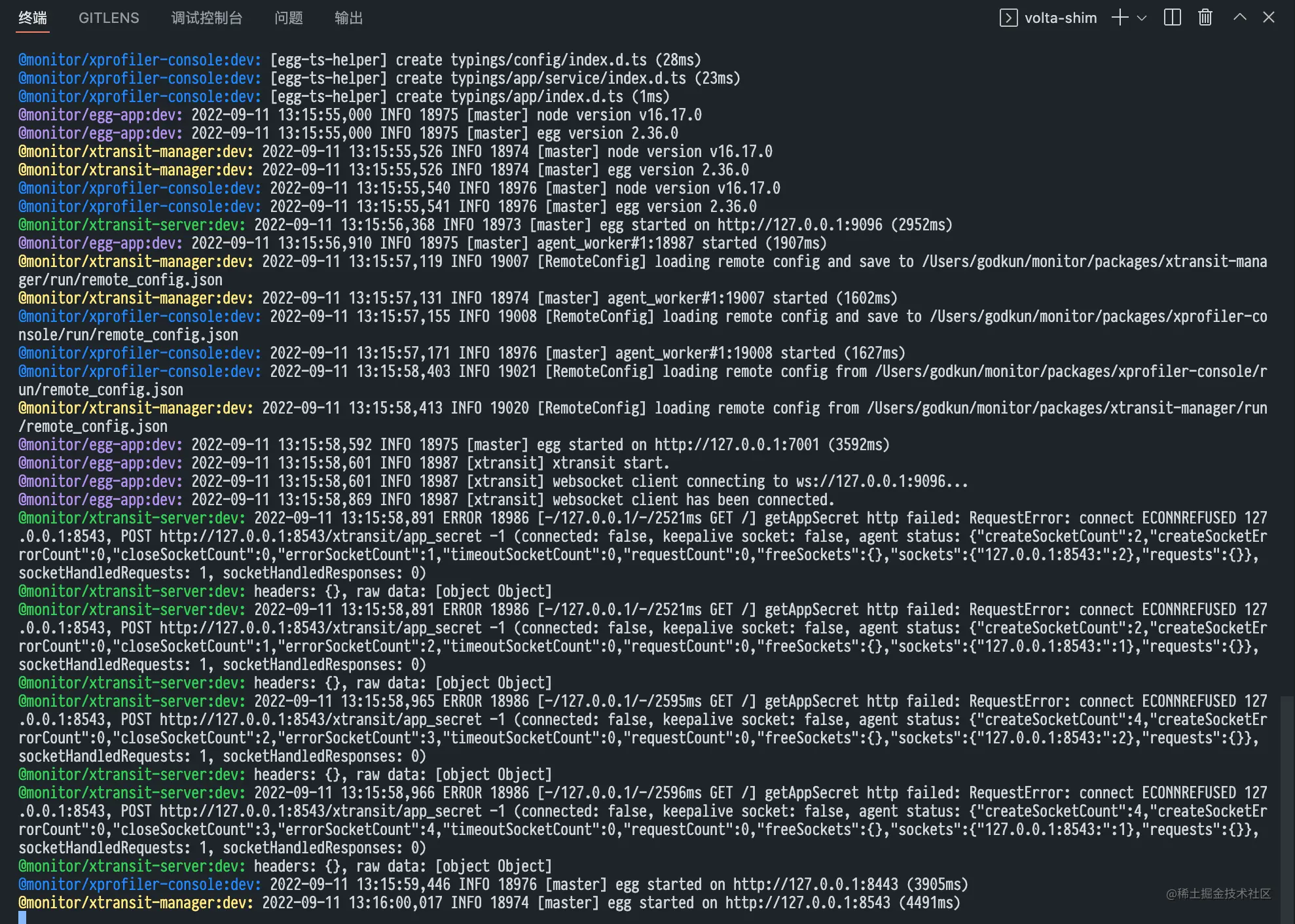Click the terminal cursor on the last line

click(x=22, y=918)
